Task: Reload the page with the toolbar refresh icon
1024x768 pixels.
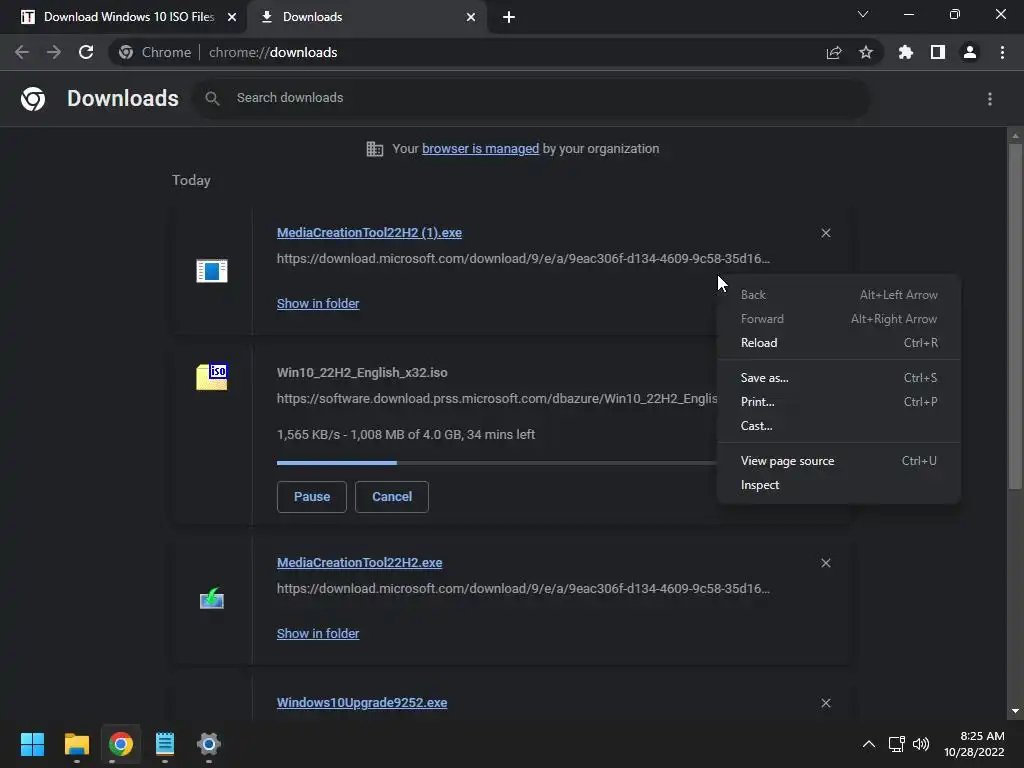Action: (x=86, y=52)
